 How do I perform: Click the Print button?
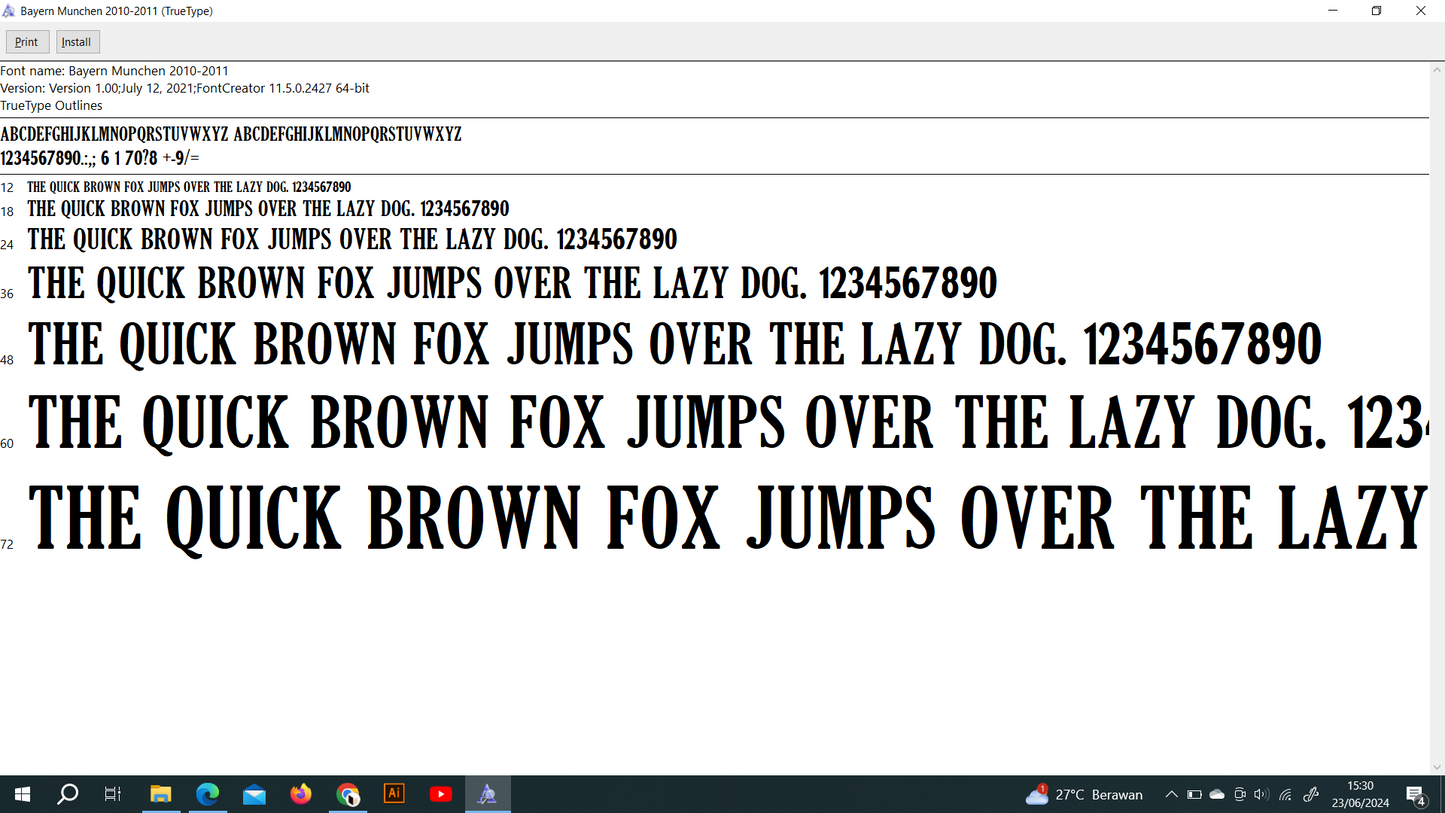[27, 42]
